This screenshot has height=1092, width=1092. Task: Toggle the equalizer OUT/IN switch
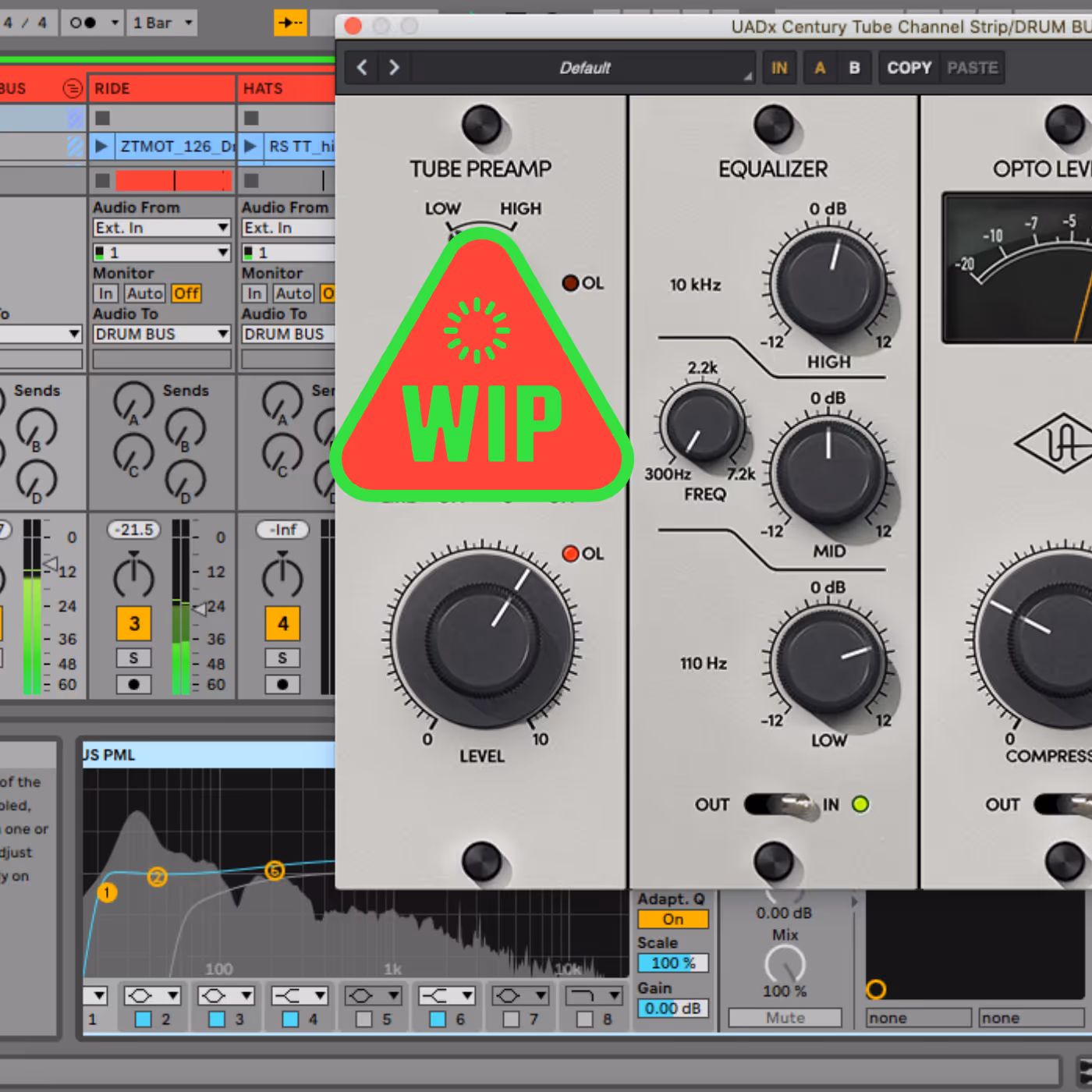tap(780, 804)
